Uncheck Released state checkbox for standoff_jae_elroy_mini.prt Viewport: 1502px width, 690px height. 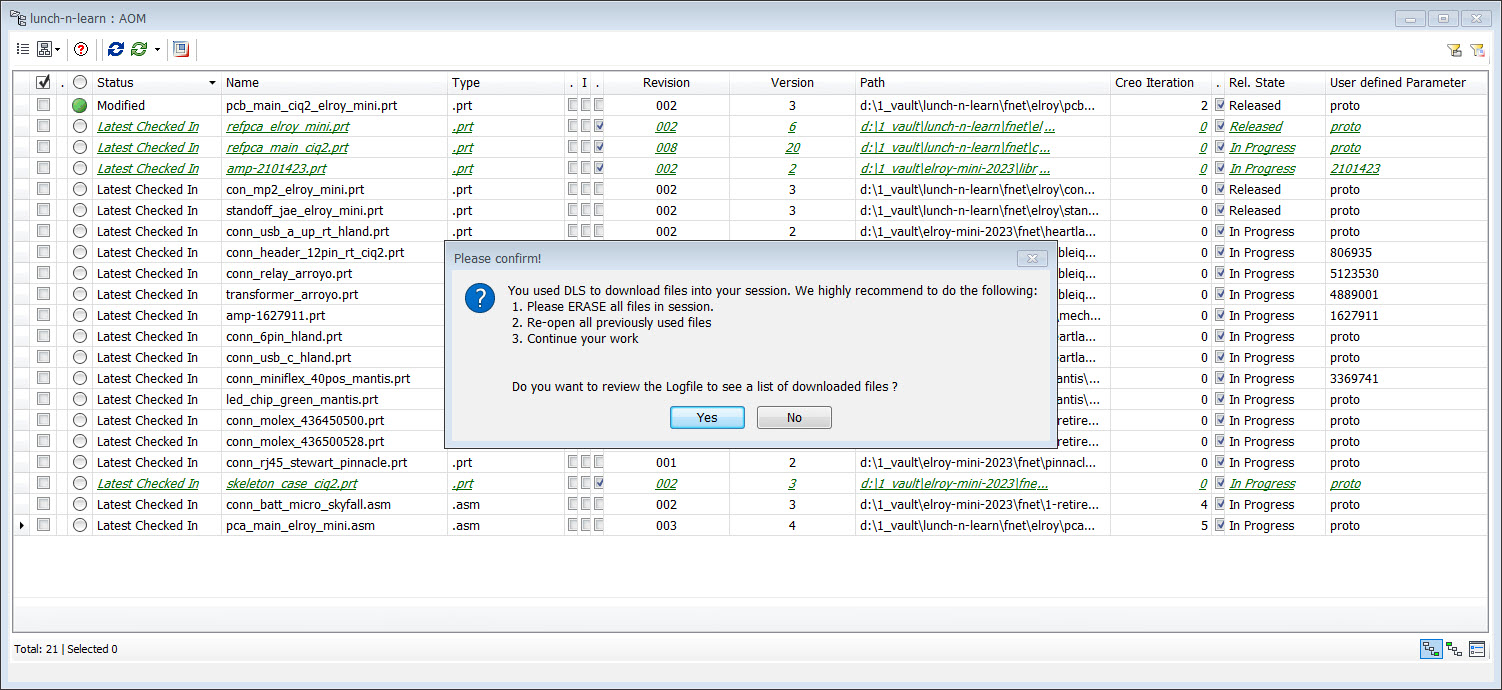point(1219,210)
